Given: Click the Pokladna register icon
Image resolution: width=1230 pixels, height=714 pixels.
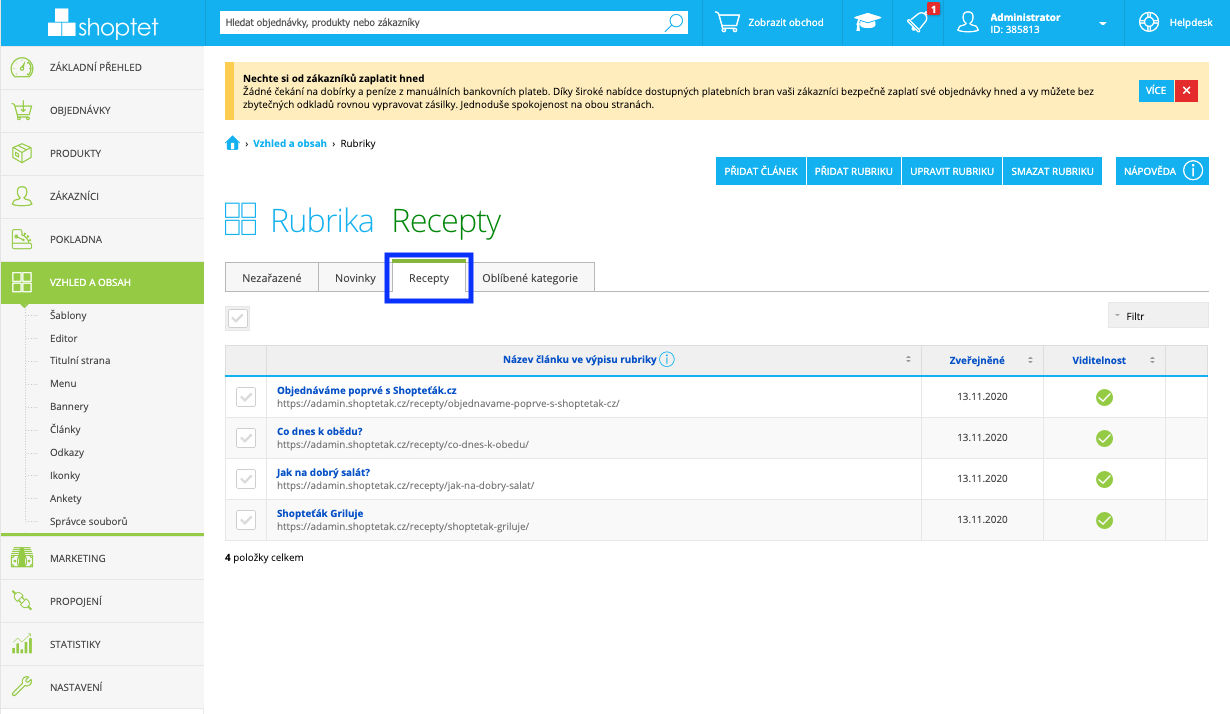Looking at the screenshot, I should [x=22, y=239].
